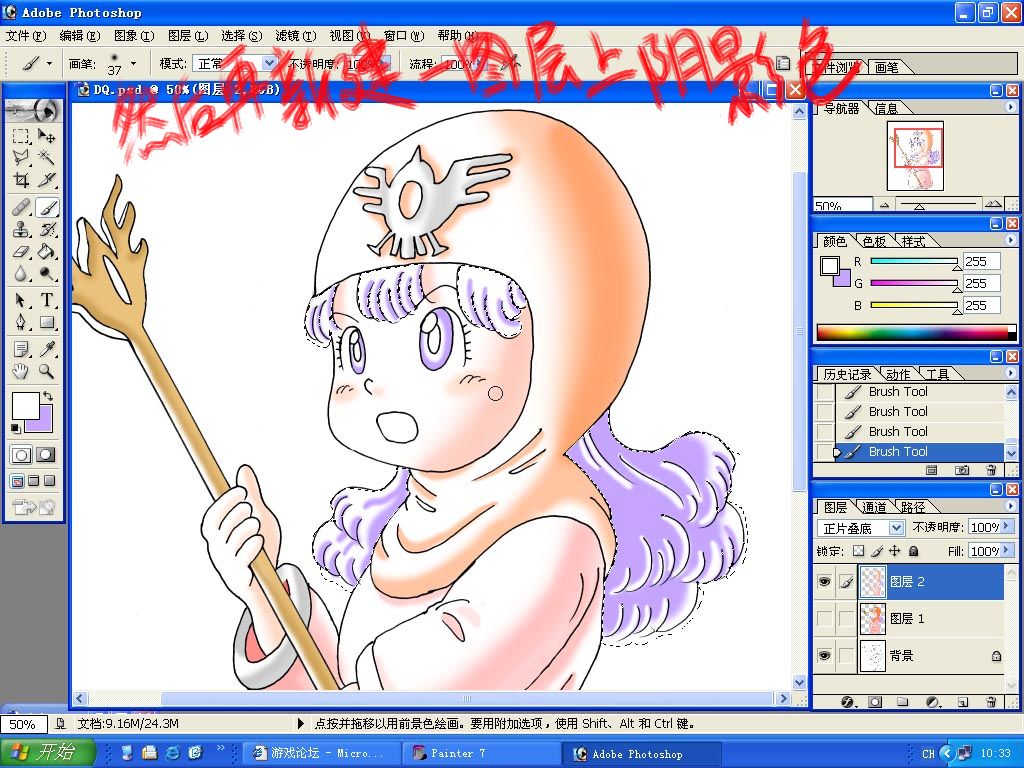Open the History panel flyout menu
Screen dimensions: 1024x768
click(x=1010, y=372)
